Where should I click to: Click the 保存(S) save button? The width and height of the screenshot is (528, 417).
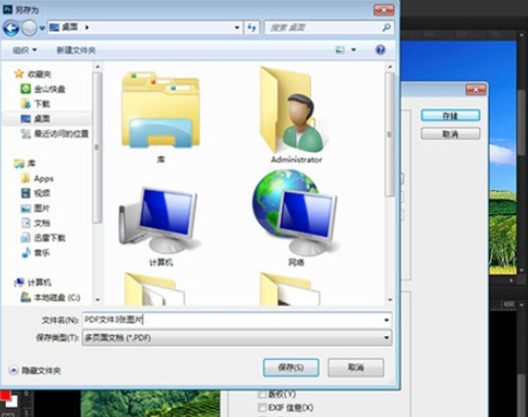tap(291, 367)
